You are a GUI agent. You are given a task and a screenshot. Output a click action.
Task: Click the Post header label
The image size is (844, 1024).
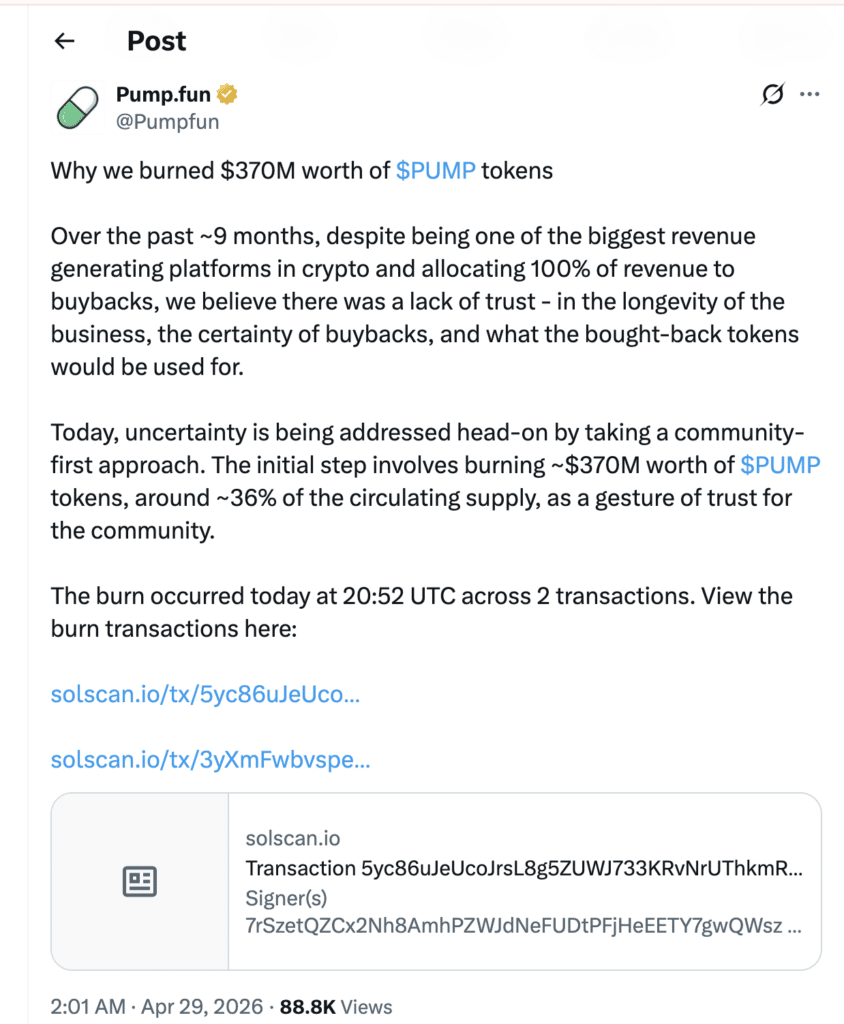[155, 41]
